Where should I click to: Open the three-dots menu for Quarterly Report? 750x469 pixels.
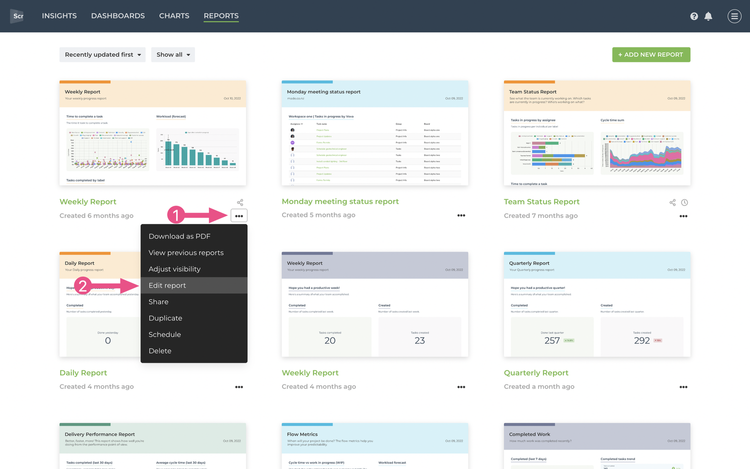click(683, 387)
